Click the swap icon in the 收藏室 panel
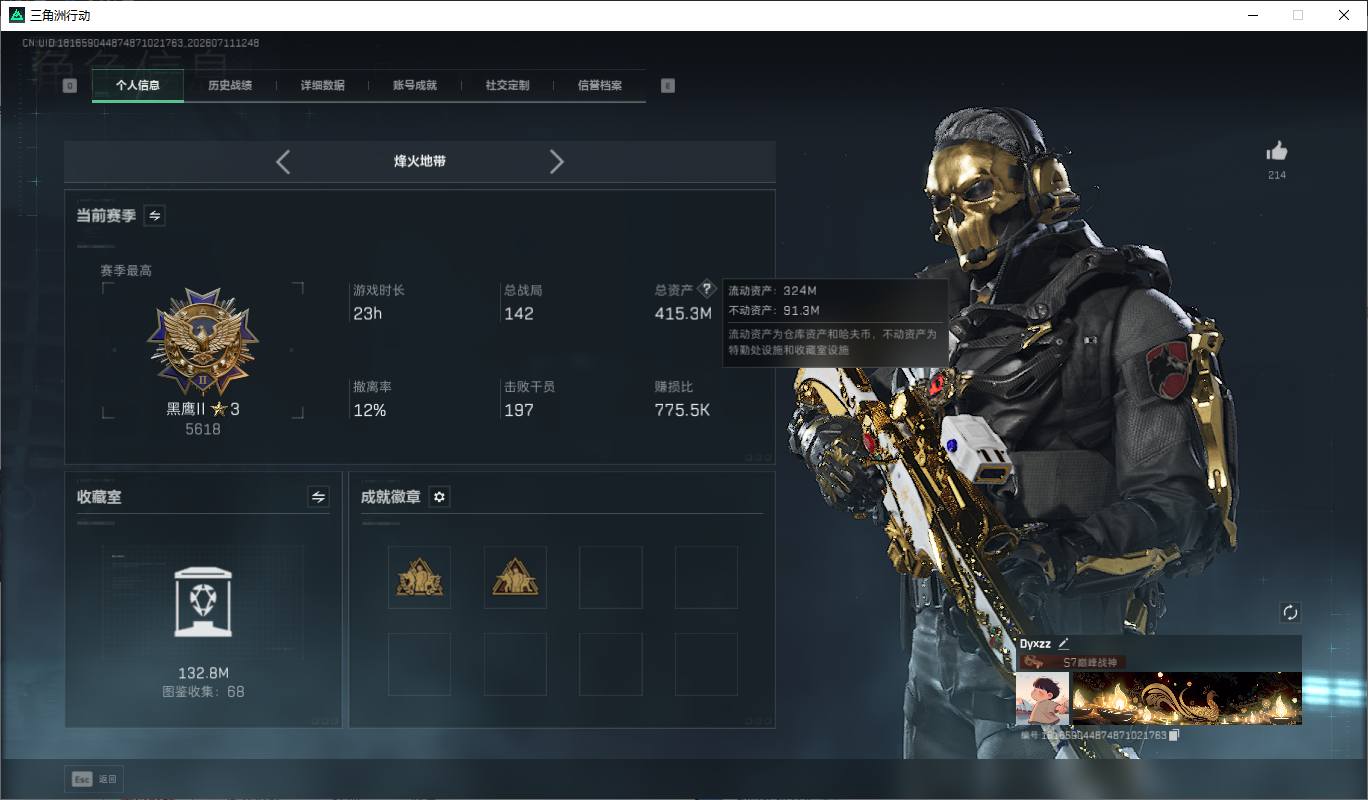Viewport: 1368px width, 800px height. [x=318, y=497]
